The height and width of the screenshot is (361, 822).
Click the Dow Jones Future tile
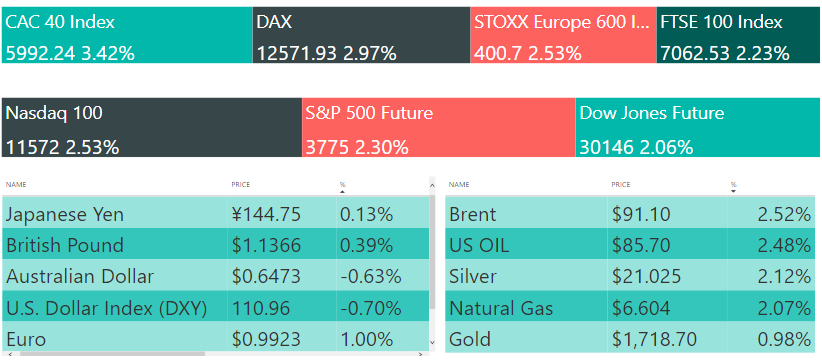698,127
